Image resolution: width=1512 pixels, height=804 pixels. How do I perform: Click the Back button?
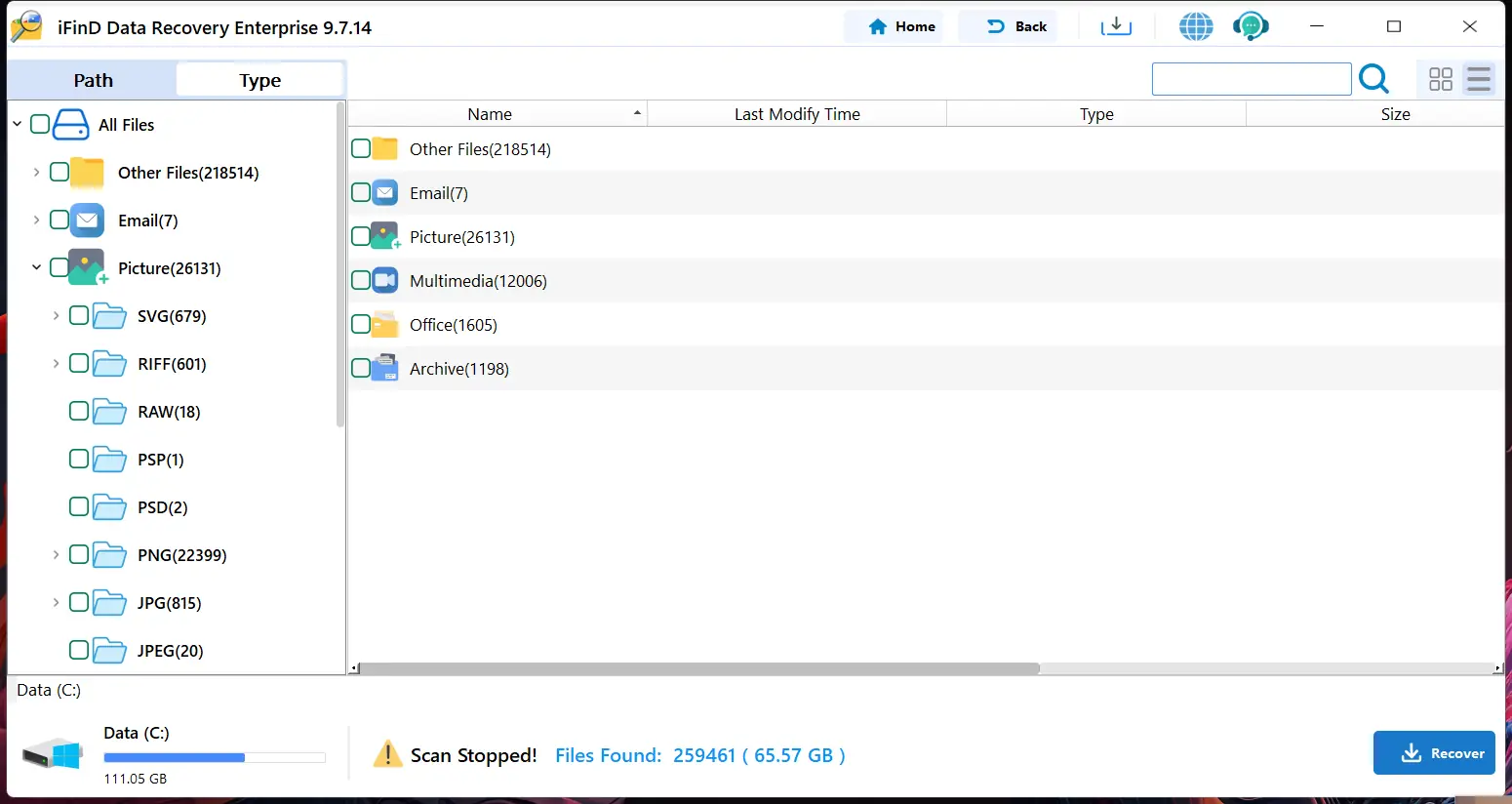point(1008,26)
